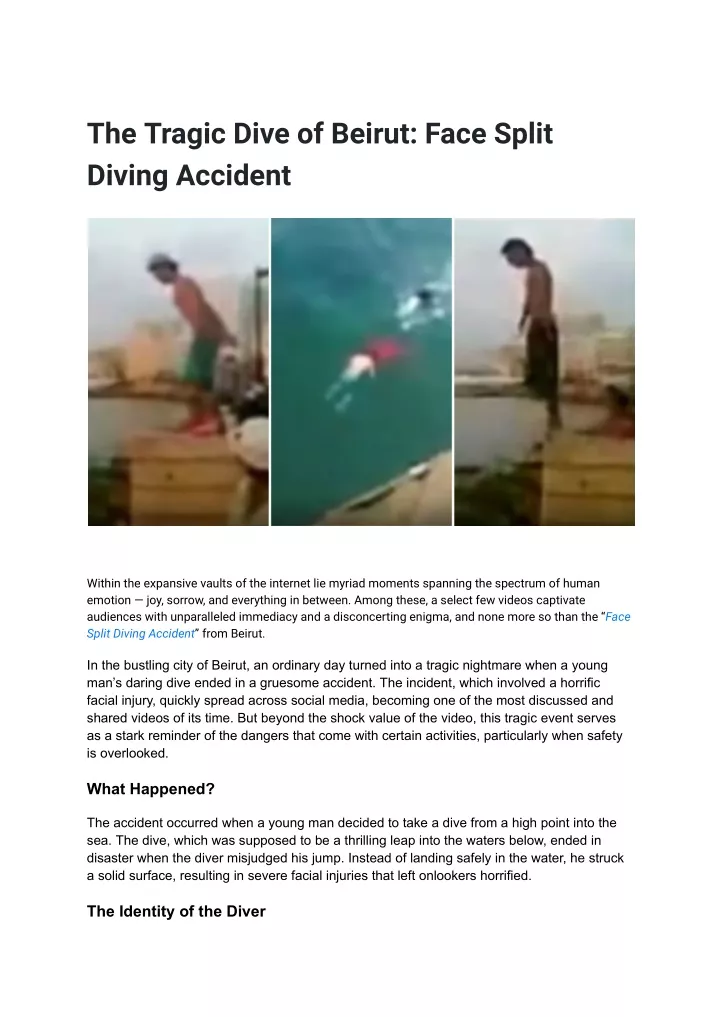Viewport: 720px width, 1017px height.
Task: Click the line beginning "emotion — joy, sorrow"
Action: click(x=336, y=600)
